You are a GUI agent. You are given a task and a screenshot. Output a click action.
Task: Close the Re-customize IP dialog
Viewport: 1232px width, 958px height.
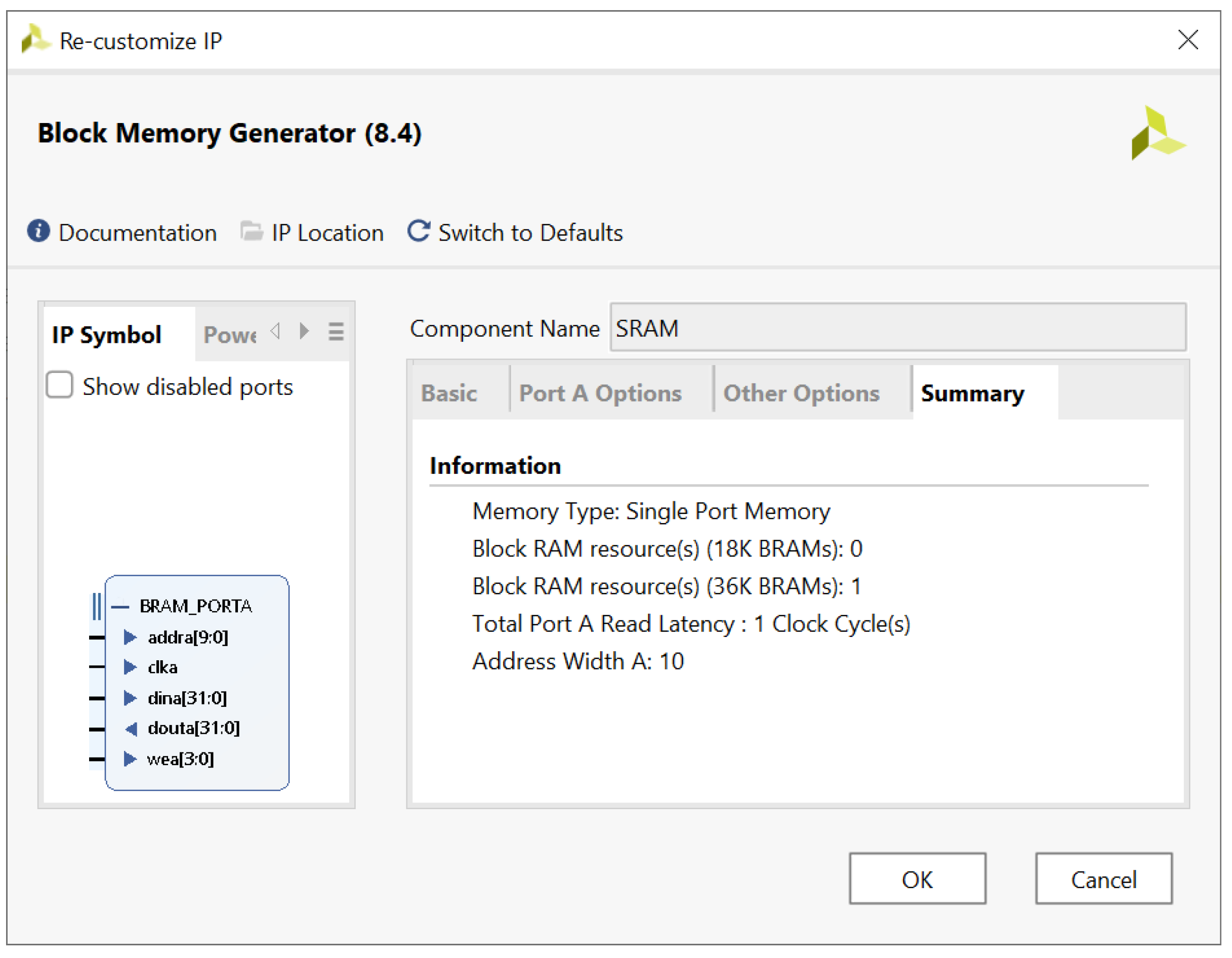(1188, 40)
